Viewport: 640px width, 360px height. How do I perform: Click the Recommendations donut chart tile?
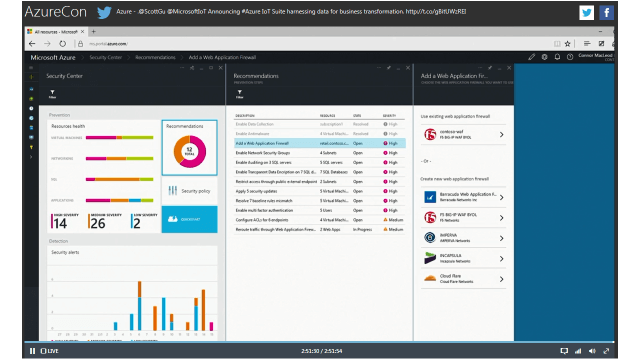[x=189, y=148]
